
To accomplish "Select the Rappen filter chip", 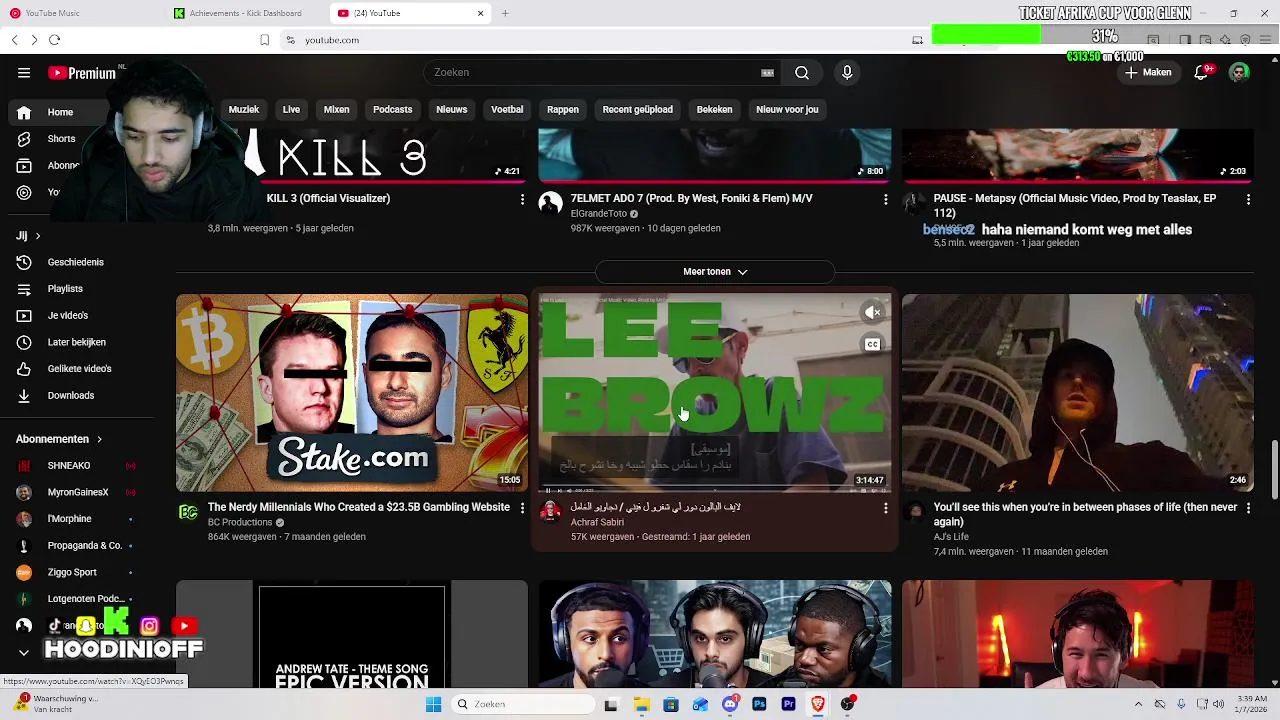I will point(563,109).
